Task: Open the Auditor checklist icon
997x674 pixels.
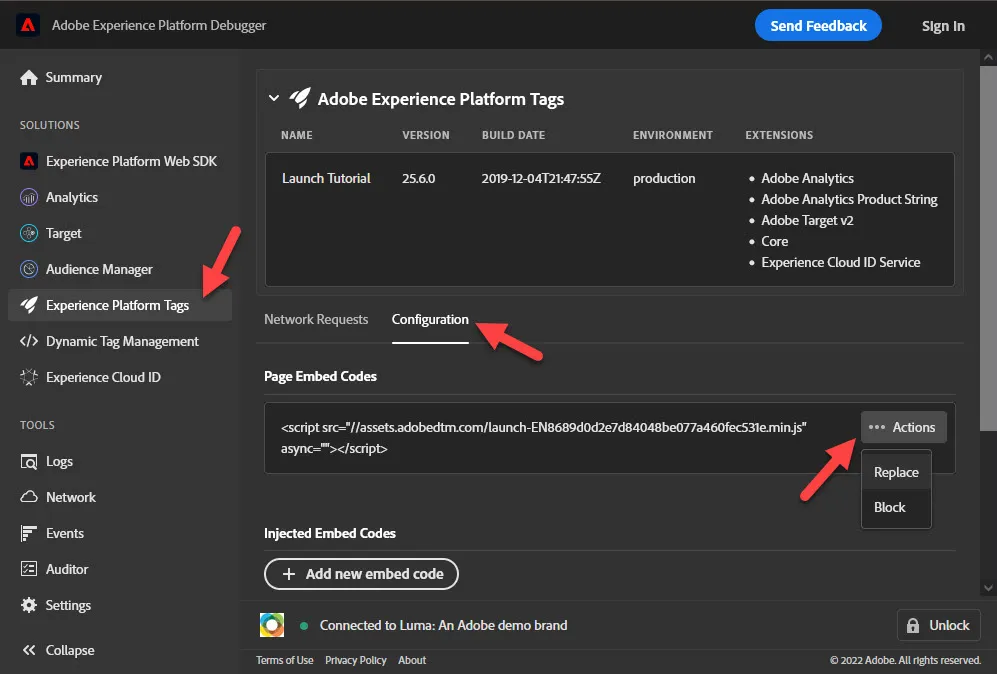Action: pos(29,569)
